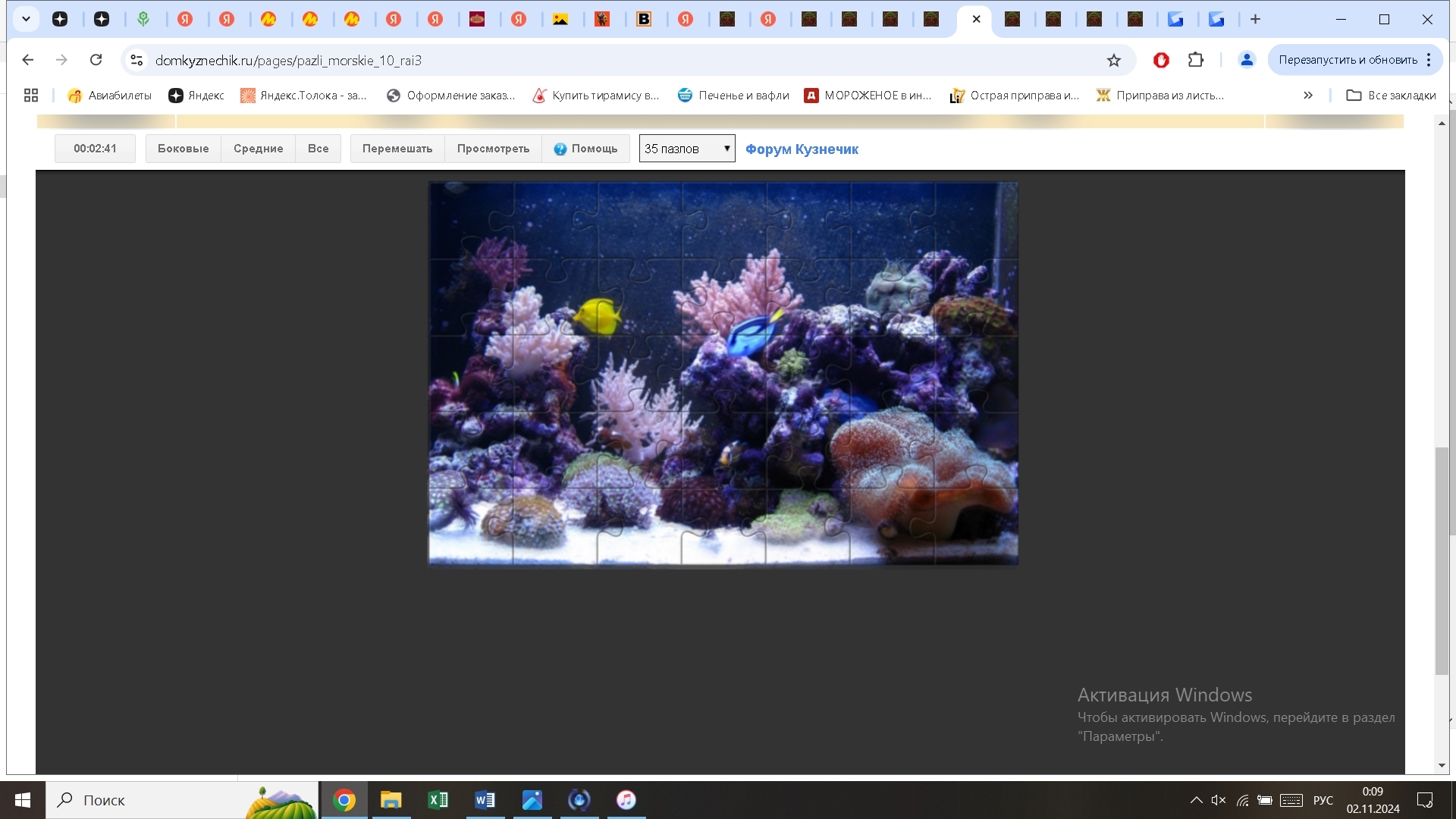This screenshot has width=1456, height=819.
Task: Open iTunes music app from taskbar
Action: [x=626, y=800]
